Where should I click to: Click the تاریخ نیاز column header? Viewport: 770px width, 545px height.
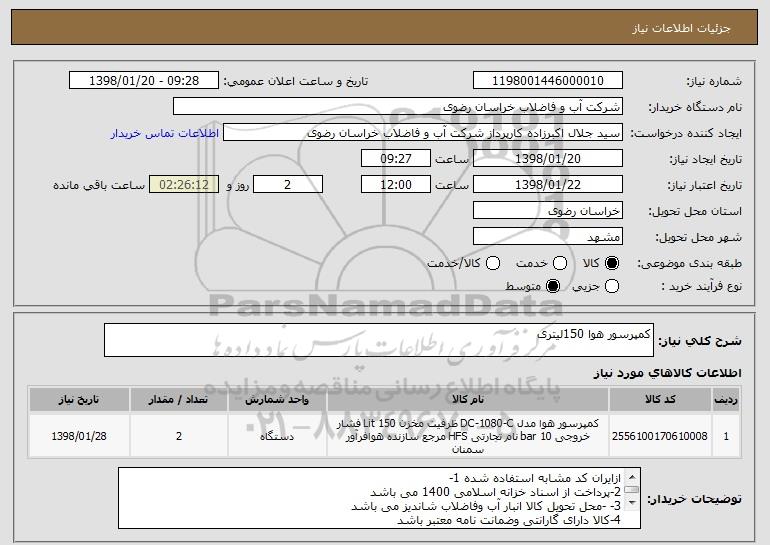[79, 400]
